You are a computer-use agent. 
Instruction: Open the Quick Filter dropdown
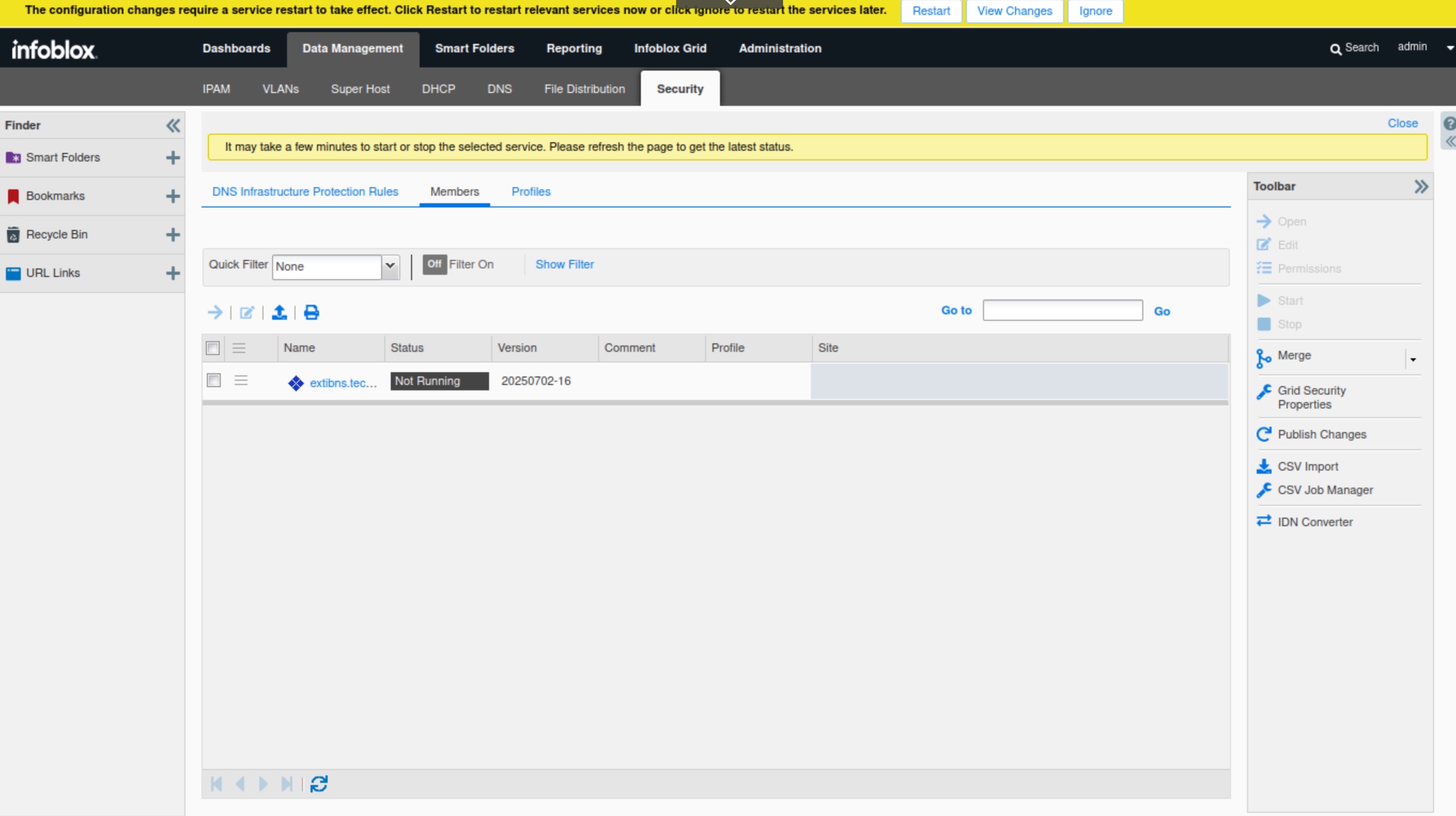pyautogui.click(x=390, y=266)
